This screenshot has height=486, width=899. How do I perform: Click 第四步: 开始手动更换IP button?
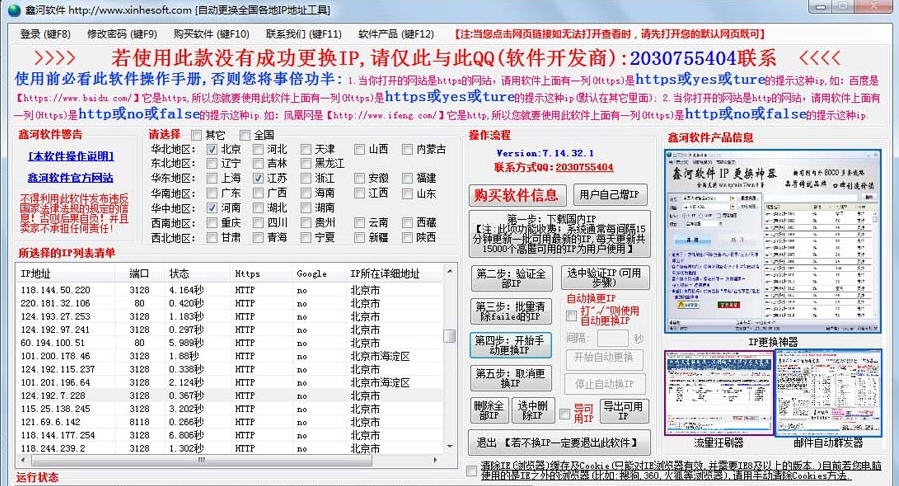510,344
